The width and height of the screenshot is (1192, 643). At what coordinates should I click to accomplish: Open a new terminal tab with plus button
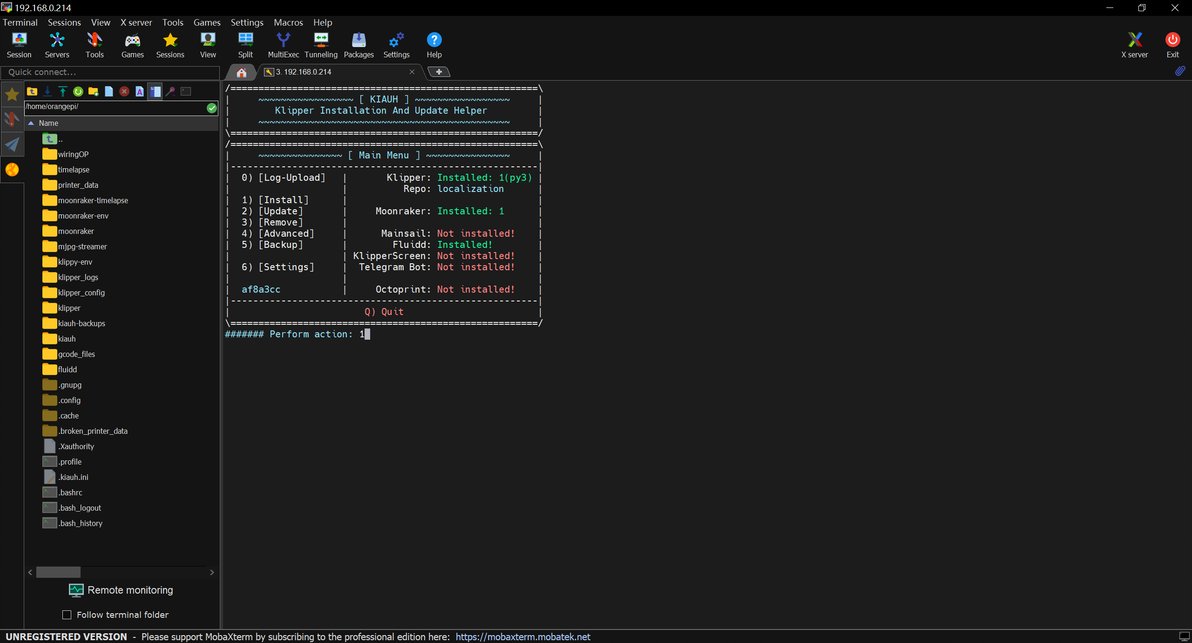point(438,72)
